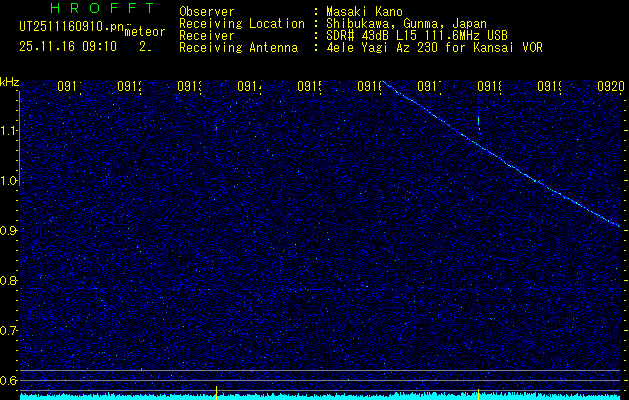Select the SDR# 43dB L15 111.6MHz USB text
The width and height of the screenshot is (629, 400).
(x=417, y=36)
